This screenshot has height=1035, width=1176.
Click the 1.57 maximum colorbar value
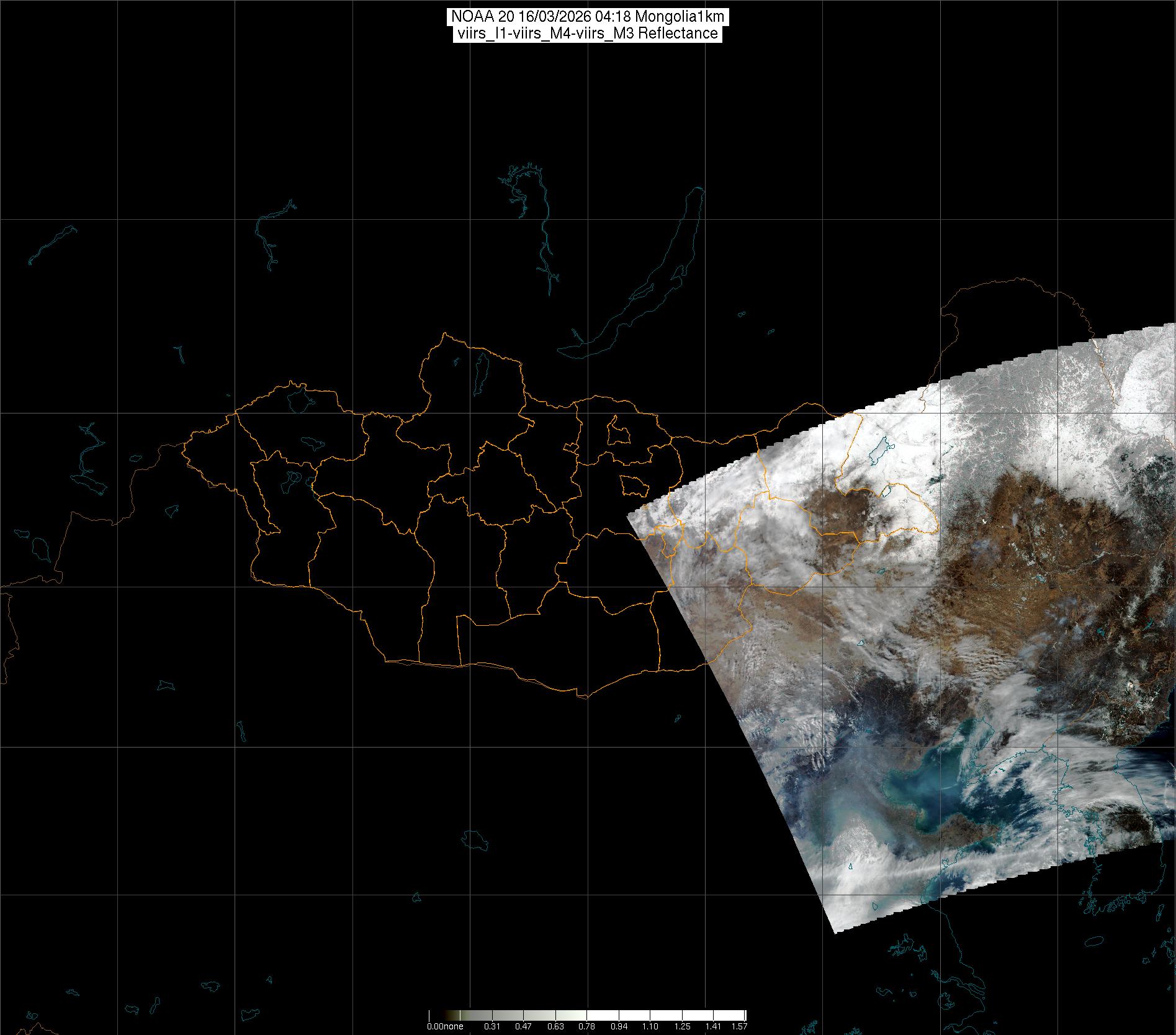point(738,1026)
